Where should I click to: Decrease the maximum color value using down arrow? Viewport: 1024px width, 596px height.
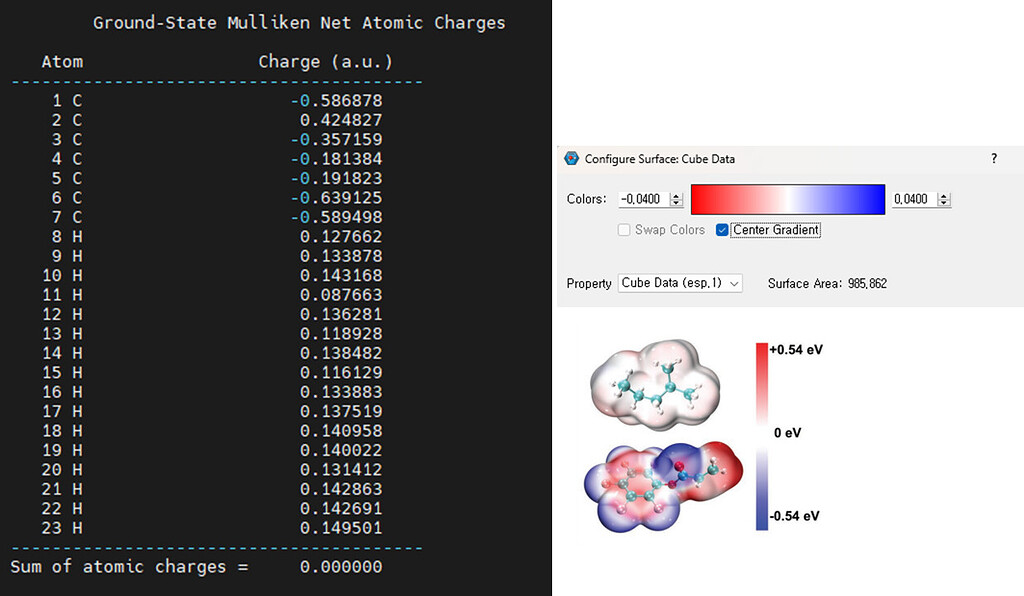(944, 204)
